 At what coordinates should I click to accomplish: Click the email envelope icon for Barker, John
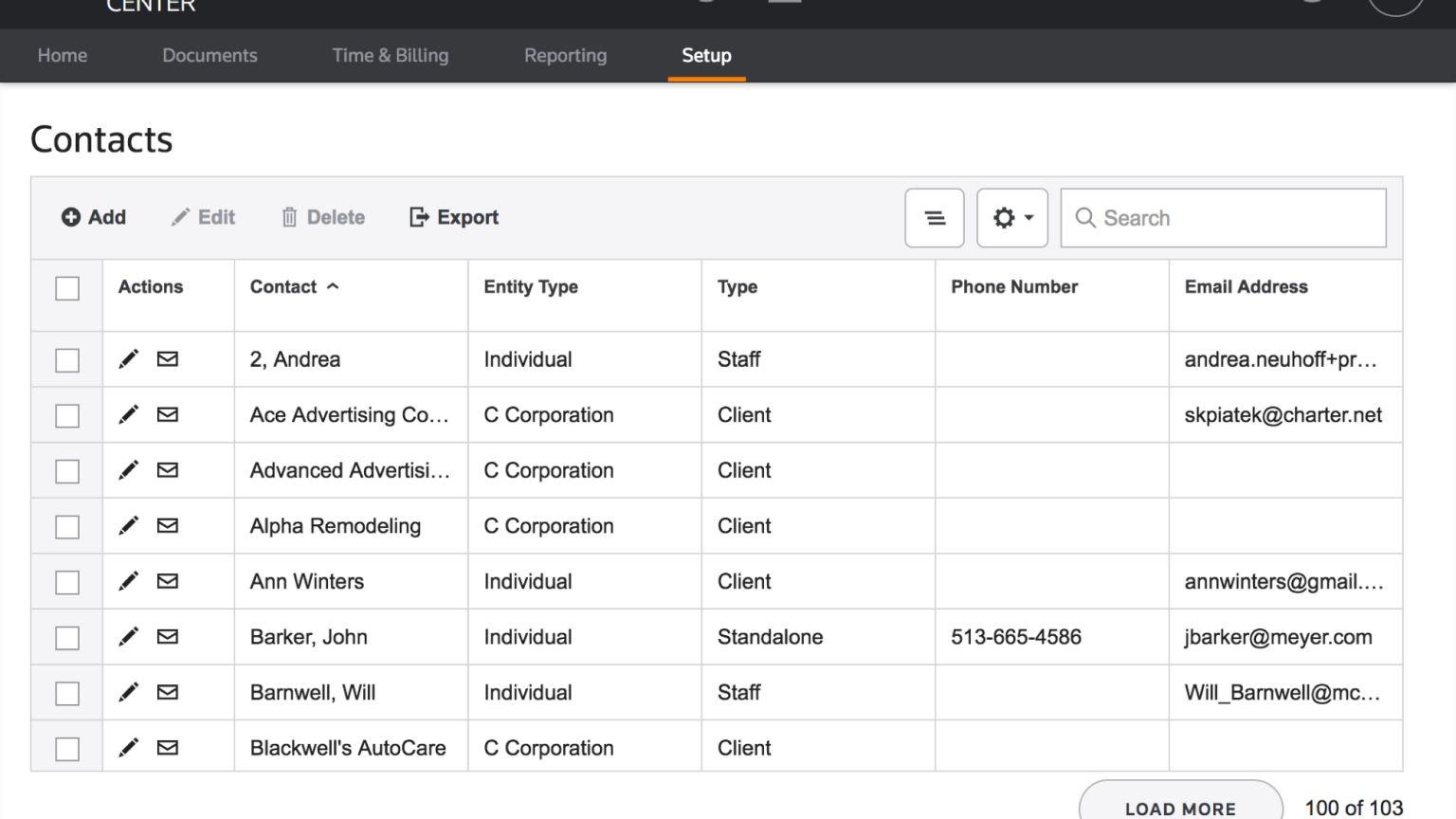(x=168, y=637)
